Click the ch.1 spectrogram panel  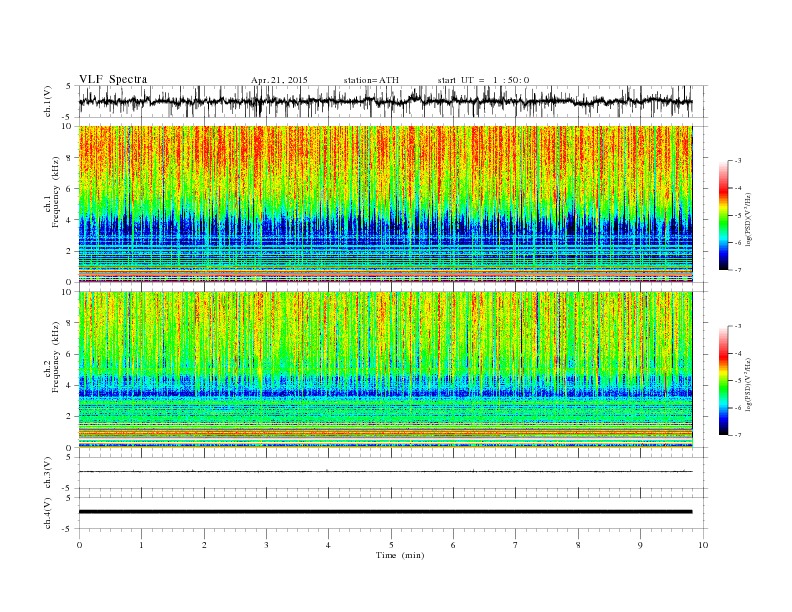[385, 204]
